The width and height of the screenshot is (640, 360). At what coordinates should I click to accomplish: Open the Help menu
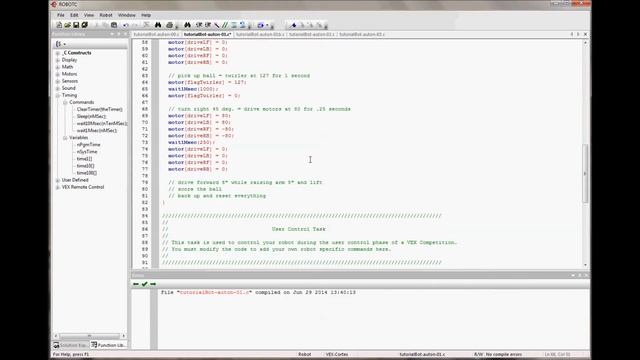click(146, 15)
